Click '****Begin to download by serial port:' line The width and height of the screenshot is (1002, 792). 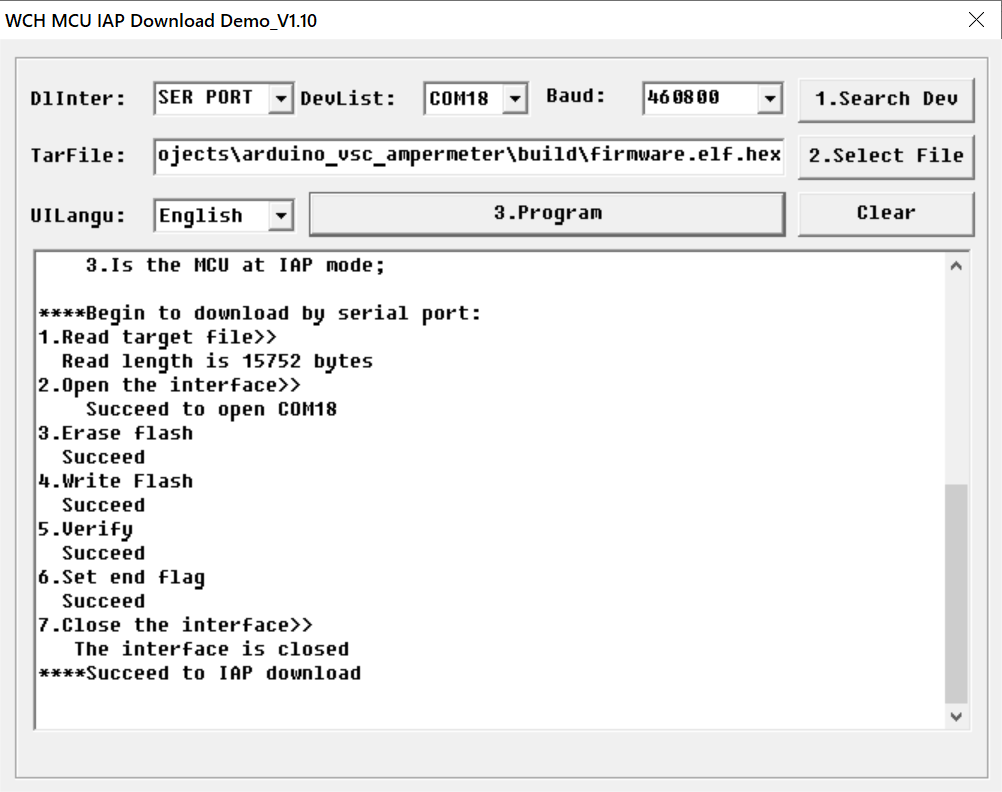(260, 313)
